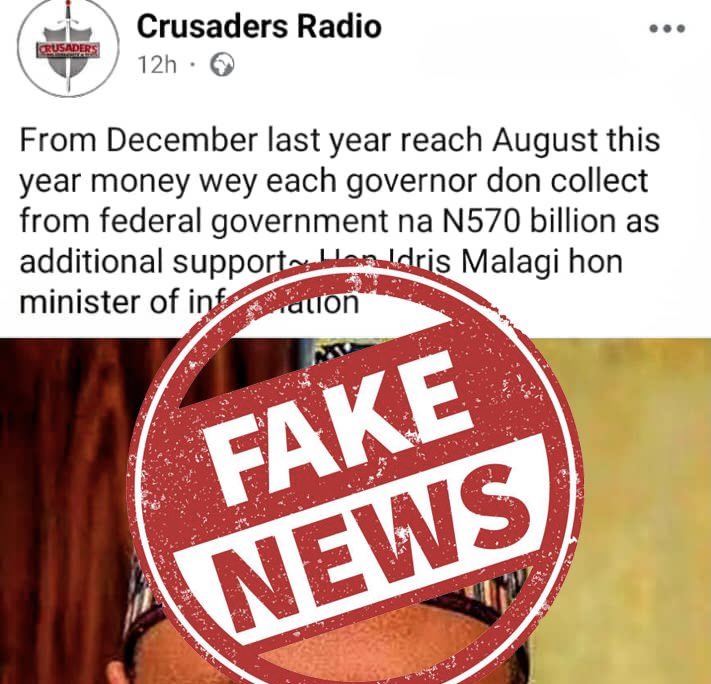
Task: Open the Crusaders Radio profile picture
Action: click(x=68, y=48)
